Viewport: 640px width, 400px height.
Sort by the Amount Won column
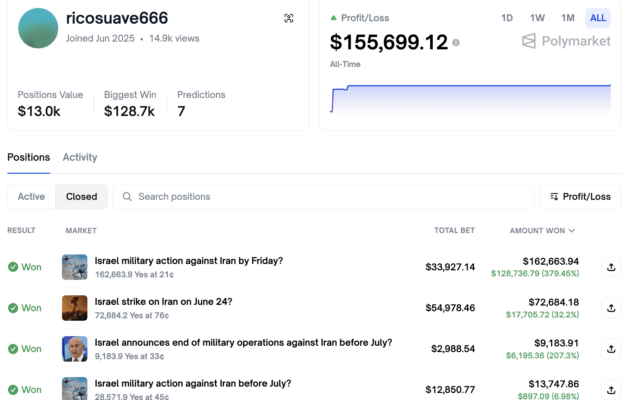pos(542,231)
